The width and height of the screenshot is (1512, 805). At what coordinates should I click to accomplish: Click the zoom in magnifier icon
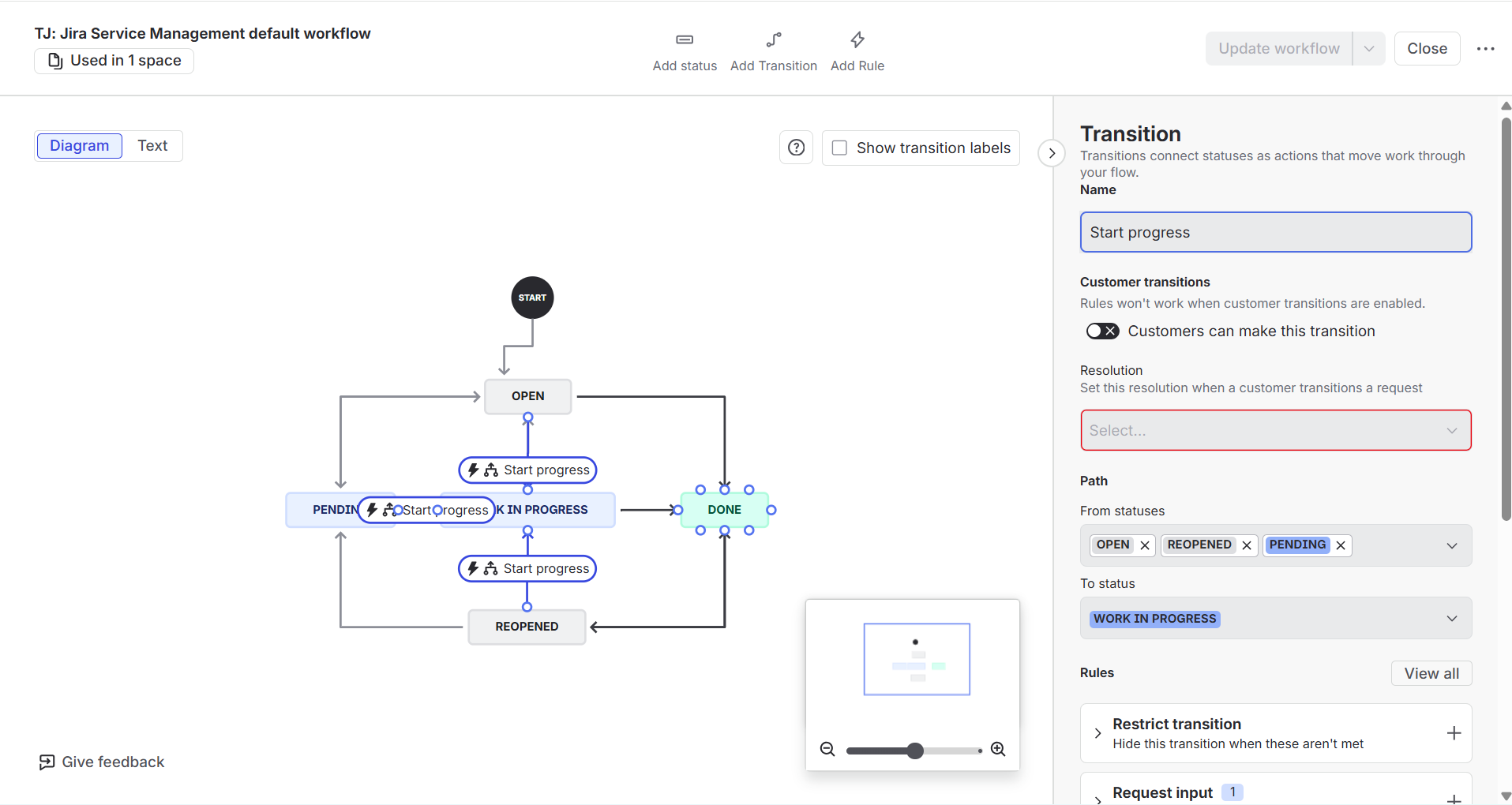[998, 749]
